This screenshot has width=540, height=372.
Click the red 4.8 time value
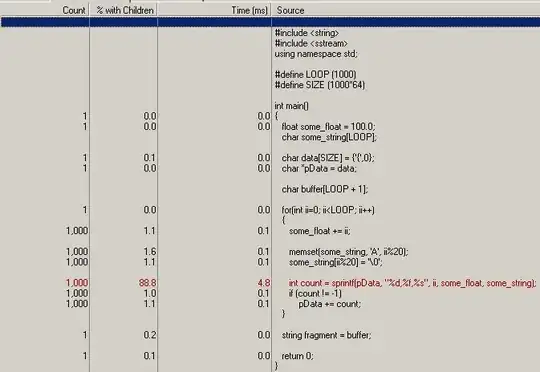264,283
